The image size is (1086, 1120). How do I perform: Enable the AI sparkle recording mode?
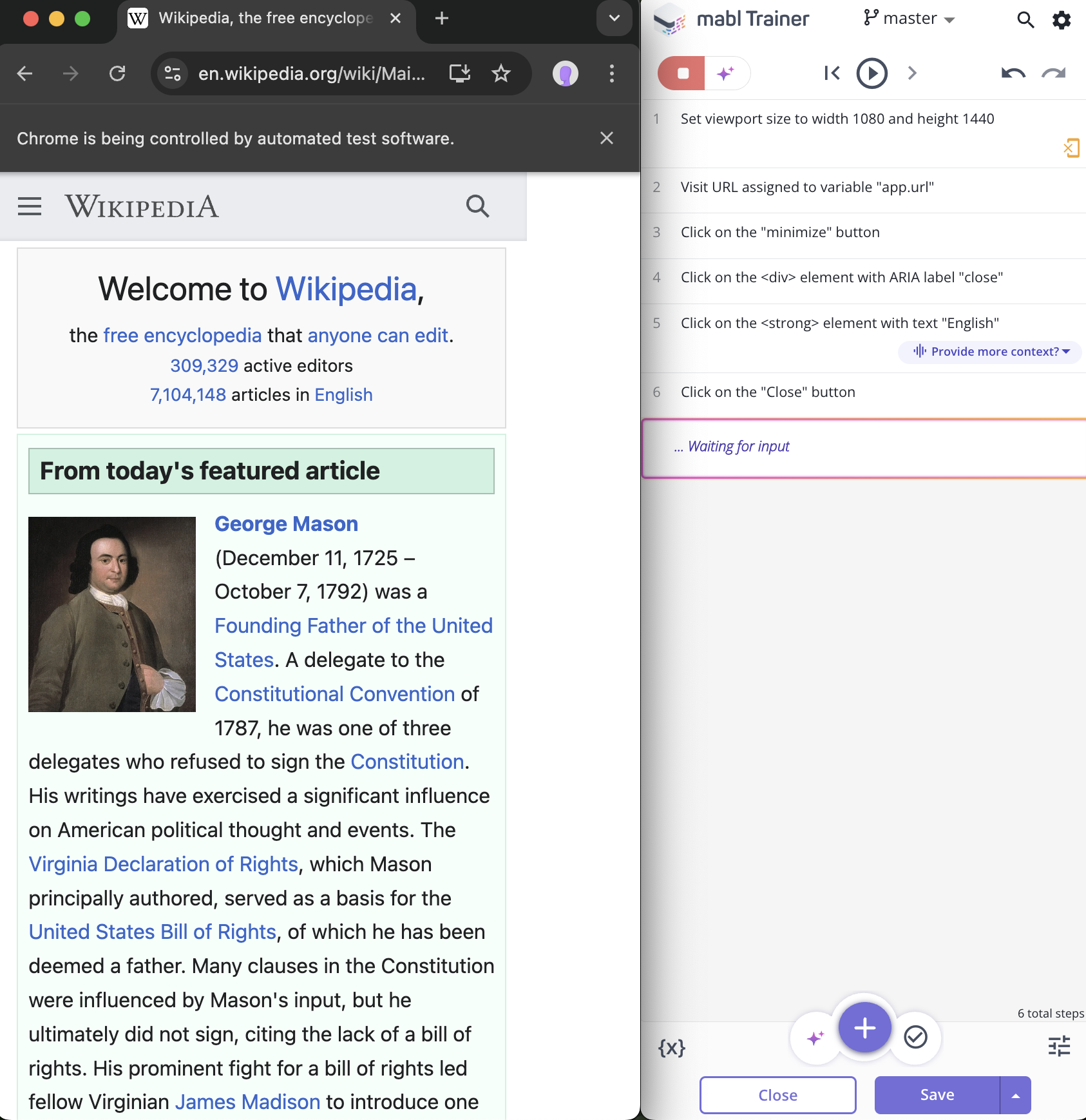click(x=727, y=73)
